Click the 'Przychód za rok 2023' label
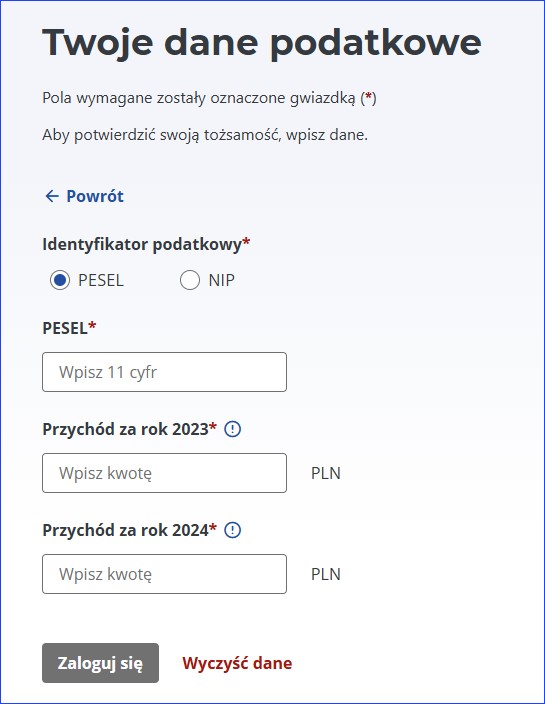Viewport: 545px width, 704px height. [129, 429]
